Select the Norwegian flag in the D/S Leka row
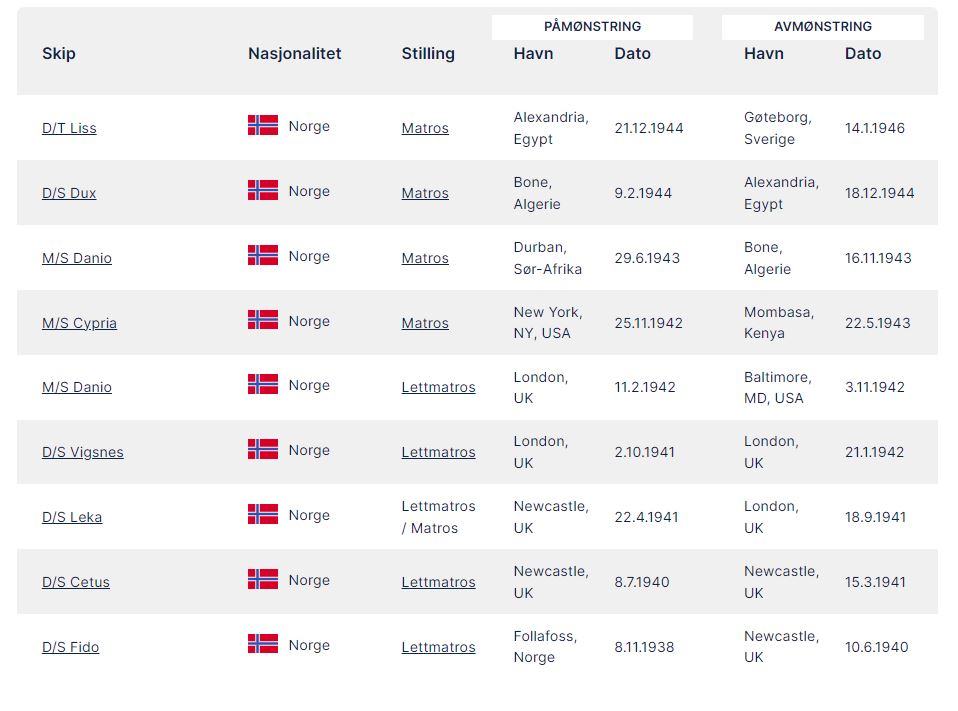 pos(263,515)
